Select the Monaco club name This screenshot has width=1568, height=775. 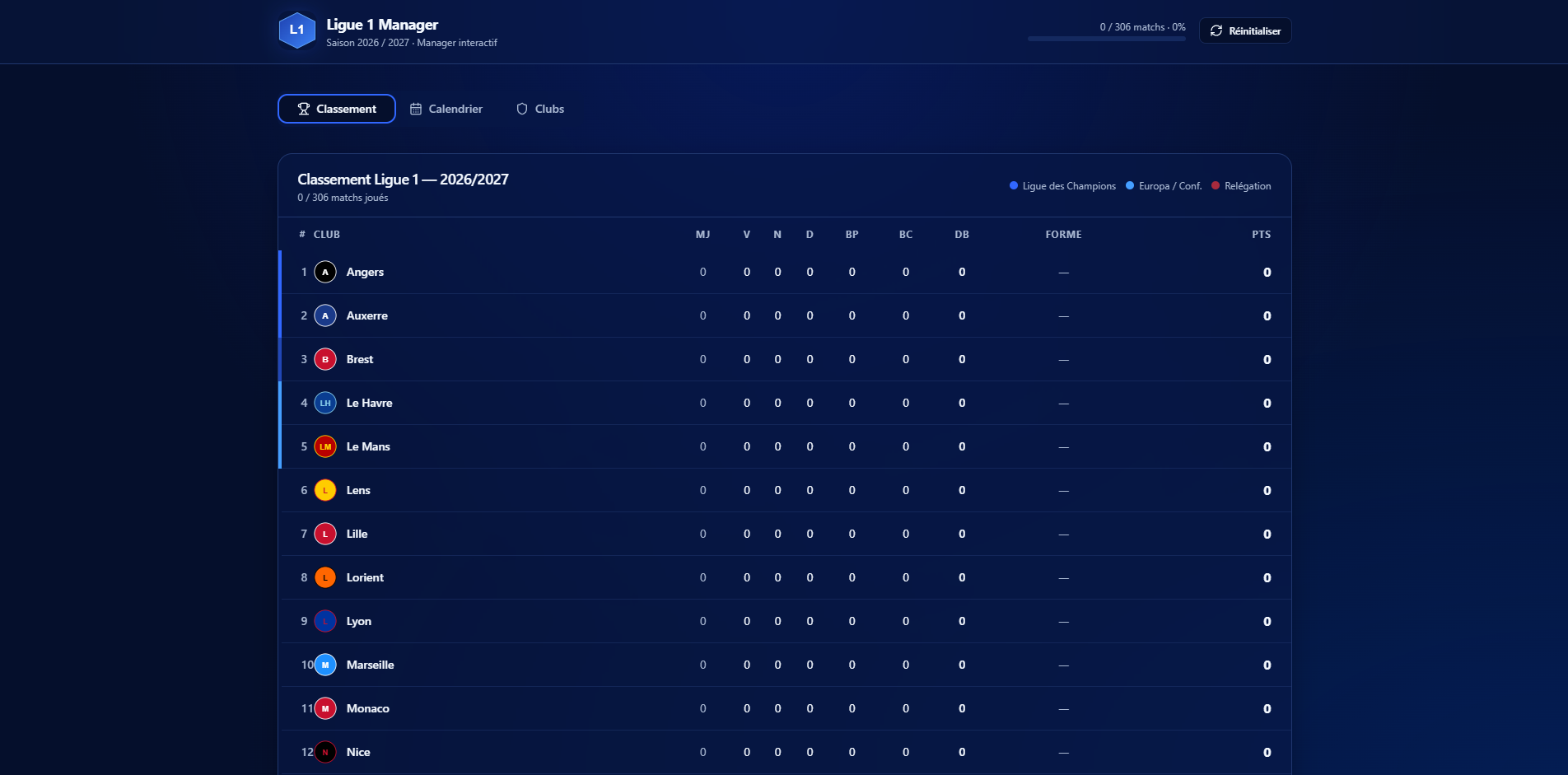(x=368, y=708)
